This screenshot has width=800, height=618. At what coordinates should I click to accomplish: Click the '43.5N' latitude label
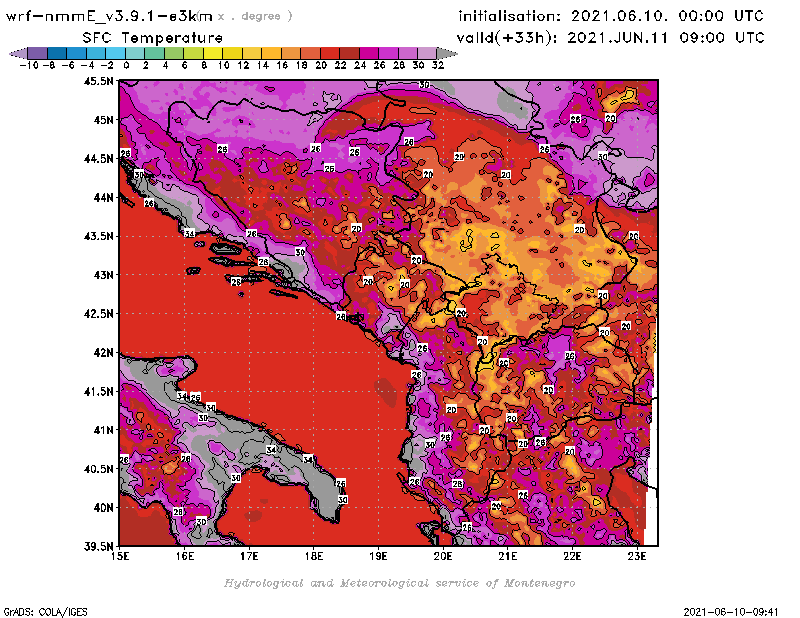[x=98, y=236]
